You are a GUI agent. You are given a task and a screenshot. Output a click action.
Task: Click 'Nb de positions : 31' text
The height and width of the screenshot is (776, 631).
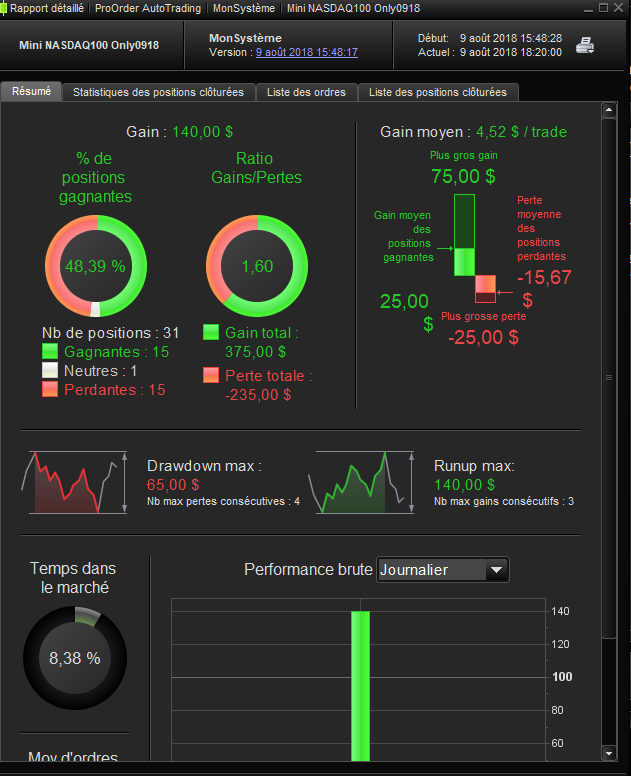(x=110, y=333)
